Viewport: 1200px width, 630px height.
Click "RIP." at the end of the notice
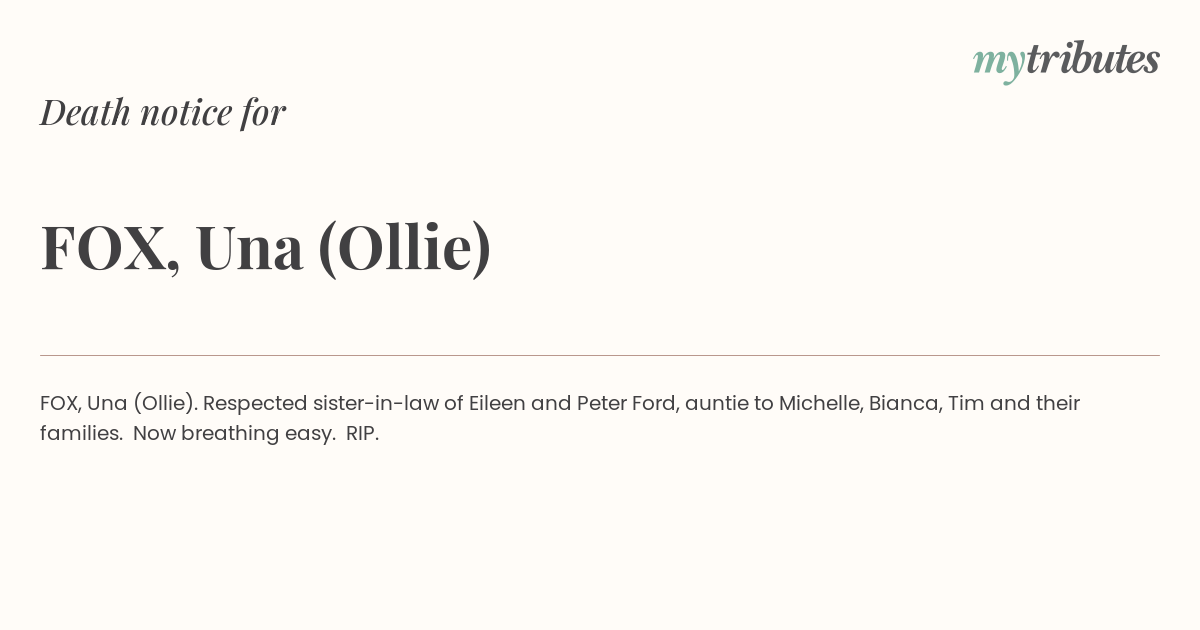[x=363, y=434]
